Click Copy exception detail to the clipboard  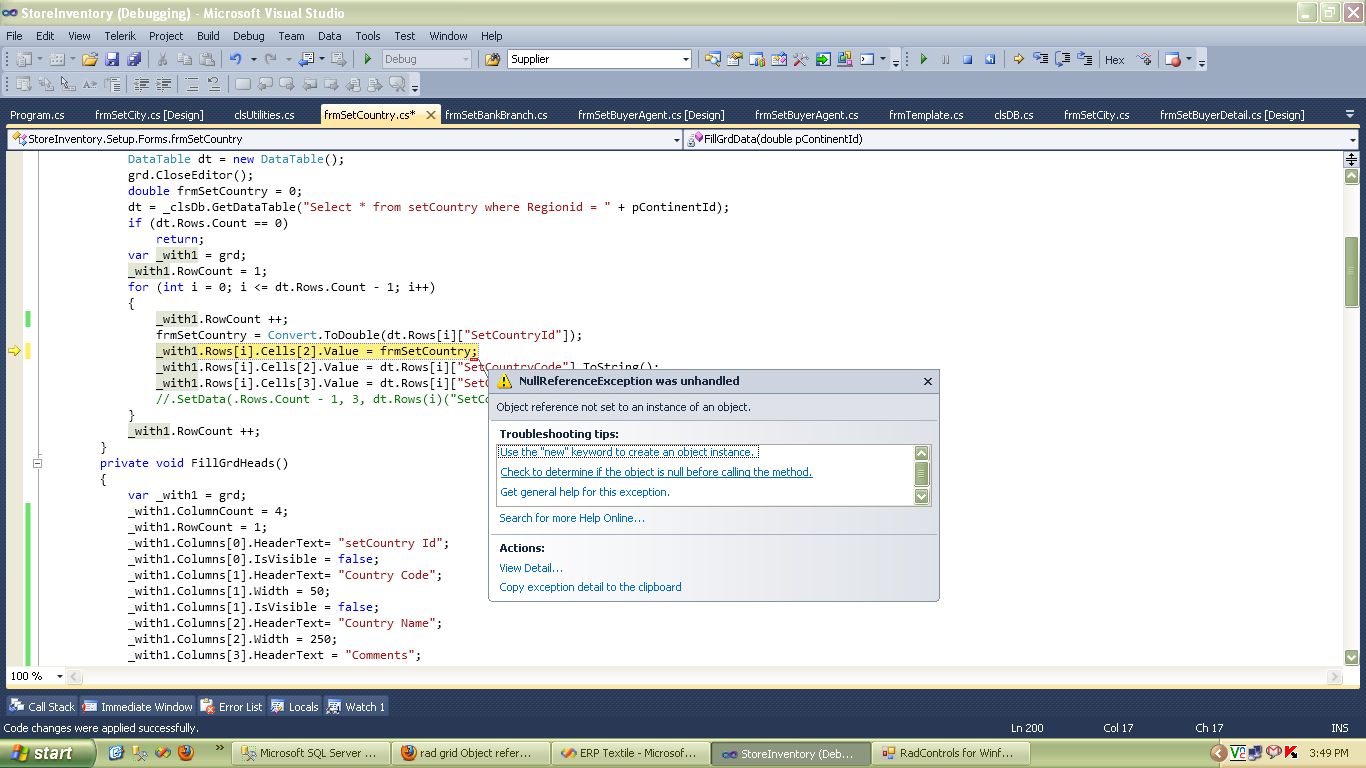[x=590, y=587]
